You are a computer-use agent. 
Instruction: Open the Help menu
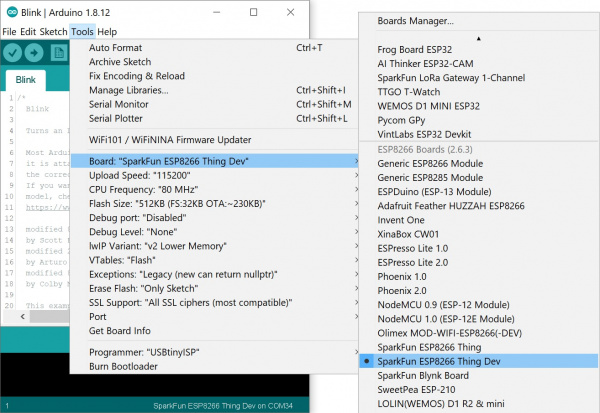pos(107,32)
